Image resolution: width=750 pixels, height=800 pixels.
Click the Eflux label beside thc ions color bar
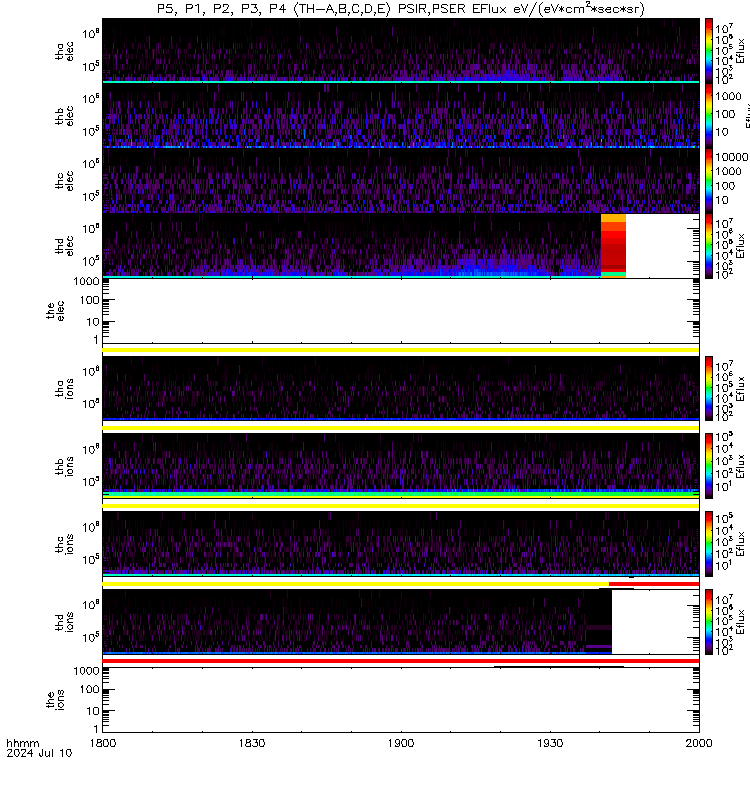click(x=741, y=544)
